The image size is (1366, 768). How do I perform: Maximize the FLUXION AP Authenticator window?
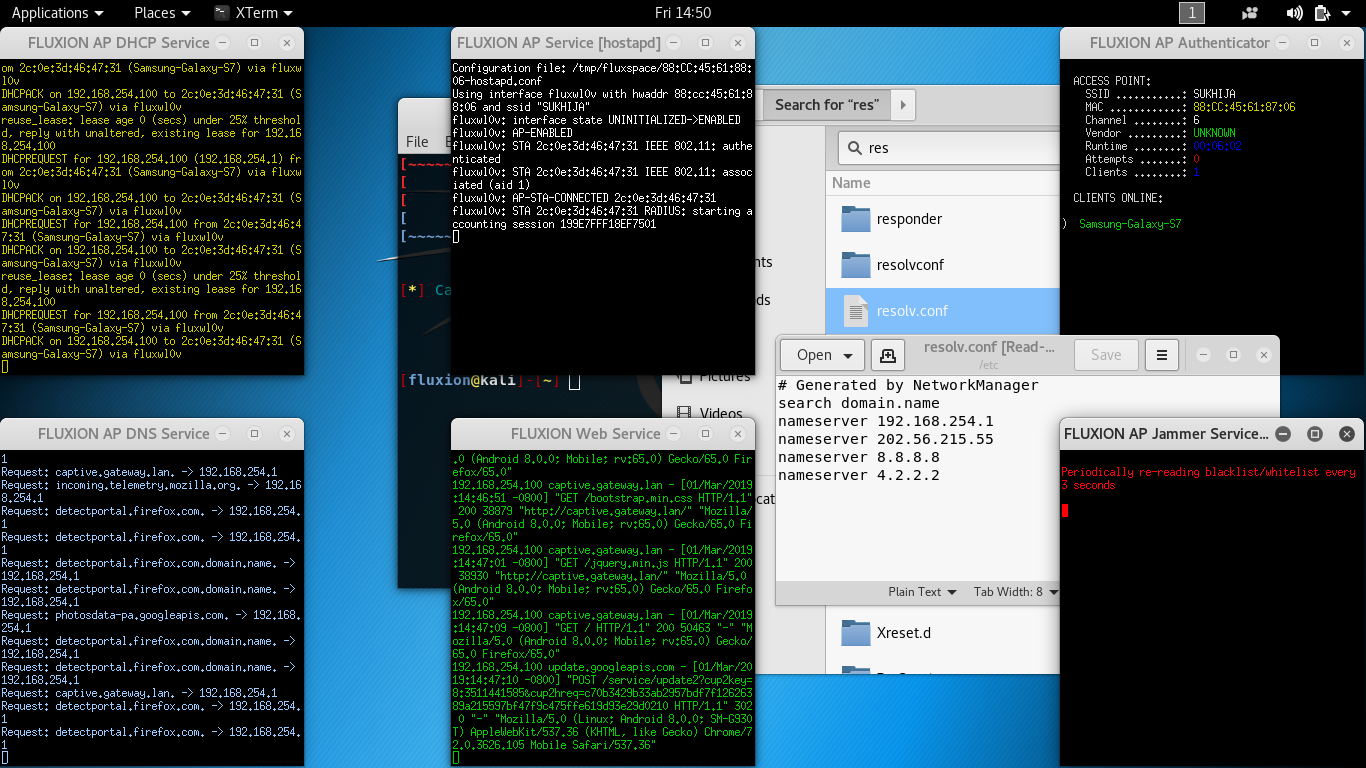(x=1316, y=43)
